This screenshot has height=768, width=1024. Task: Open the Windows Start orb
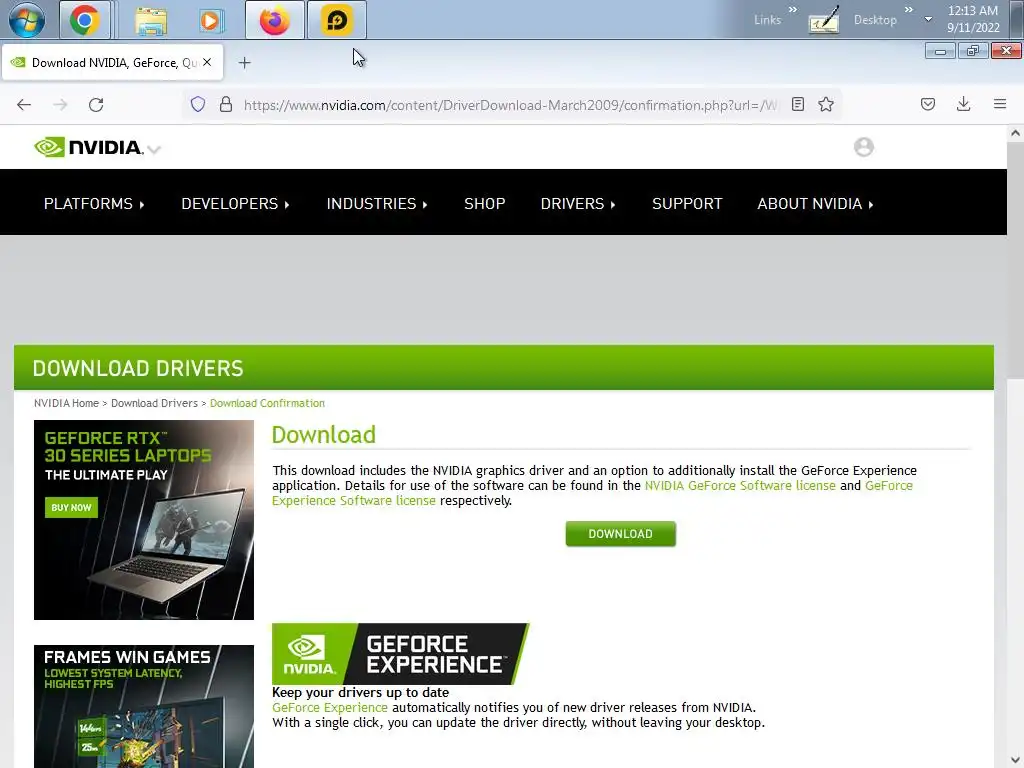[26, 20]
